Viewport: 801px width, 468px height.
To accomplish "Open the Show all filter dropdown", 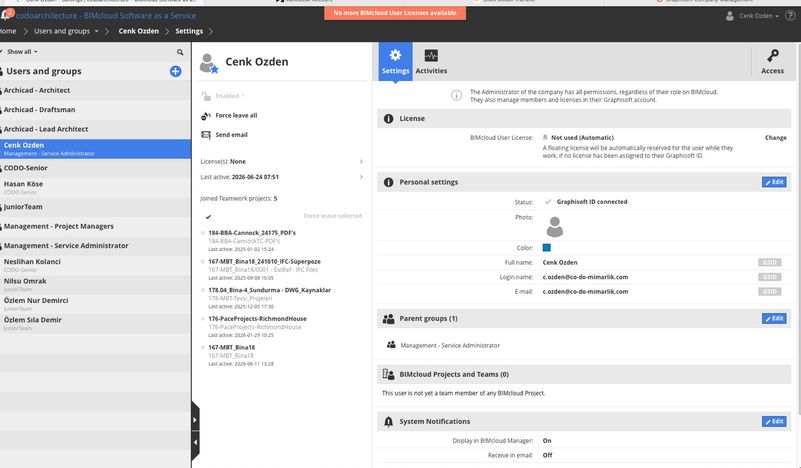I will [x=20, y=52].
